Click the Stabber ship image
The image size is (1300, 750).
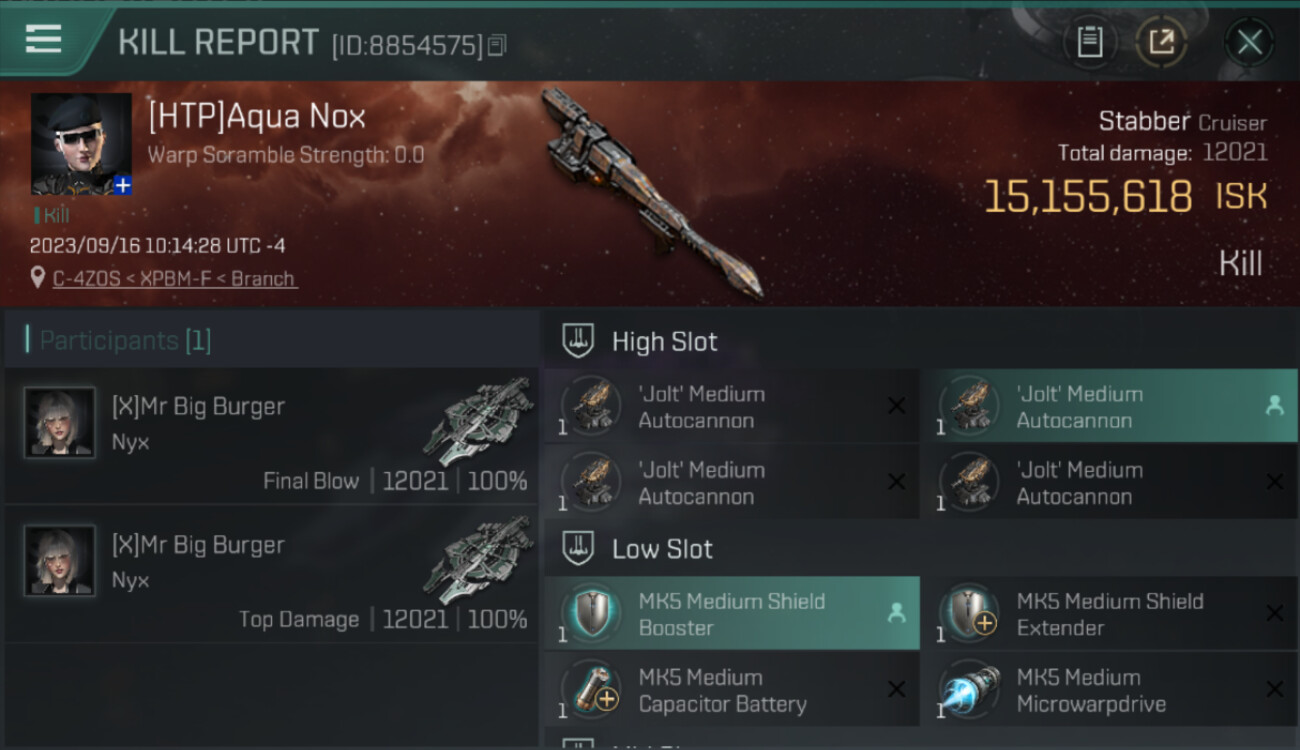coord(652,192)
